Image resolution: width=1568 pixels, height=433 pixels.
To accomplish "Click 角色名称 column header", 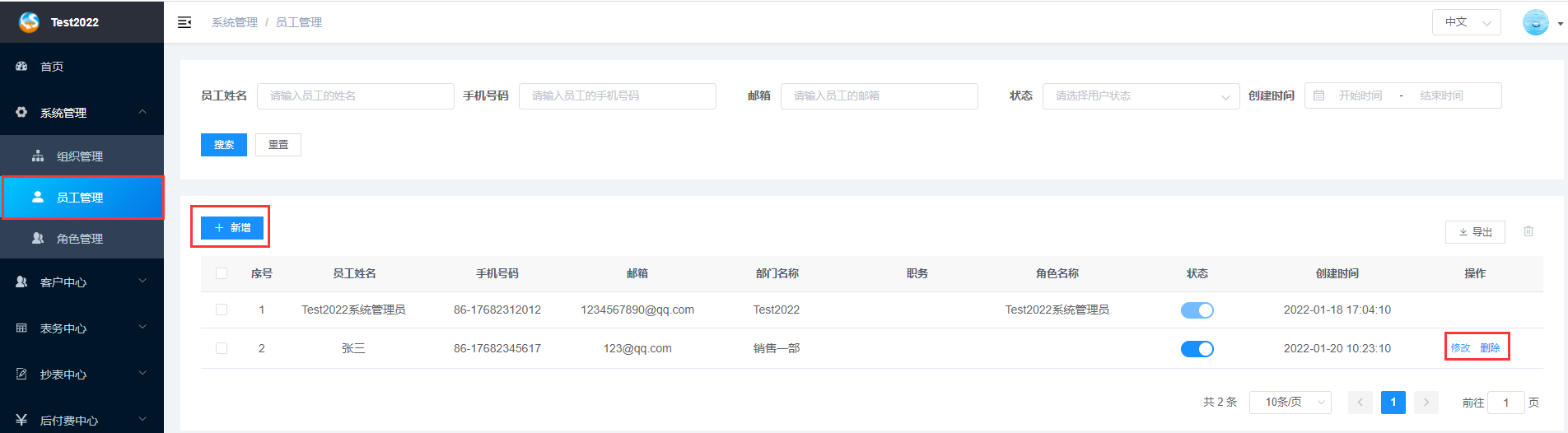I will (x=1057, y=273).
